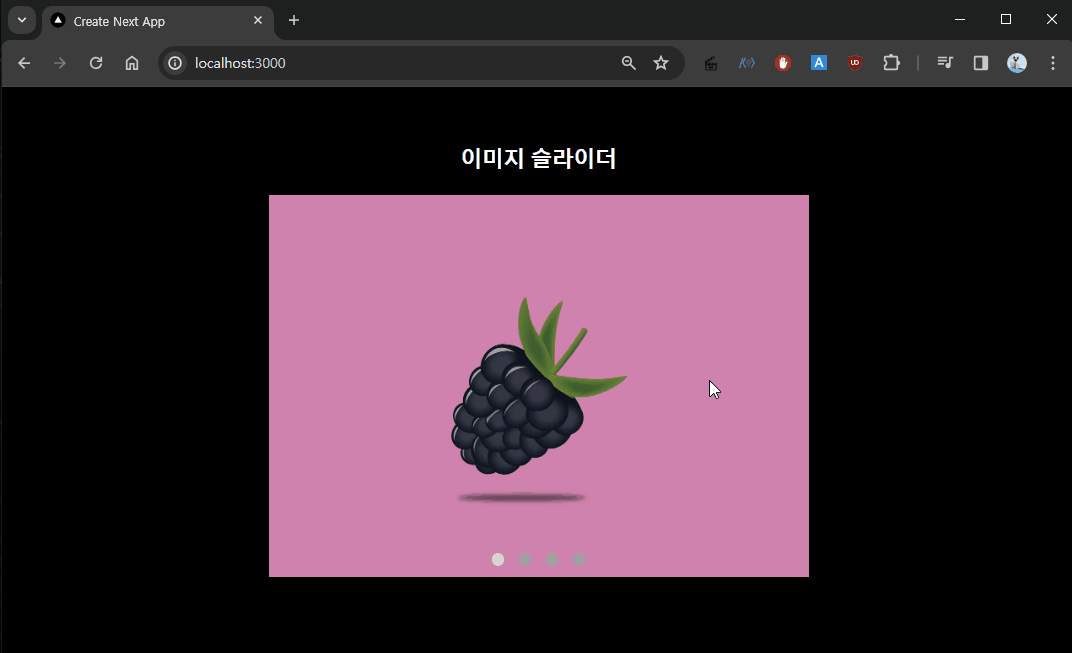Reload the localhost page
This screenshot has height=653, width=1072.
point(96,63)
